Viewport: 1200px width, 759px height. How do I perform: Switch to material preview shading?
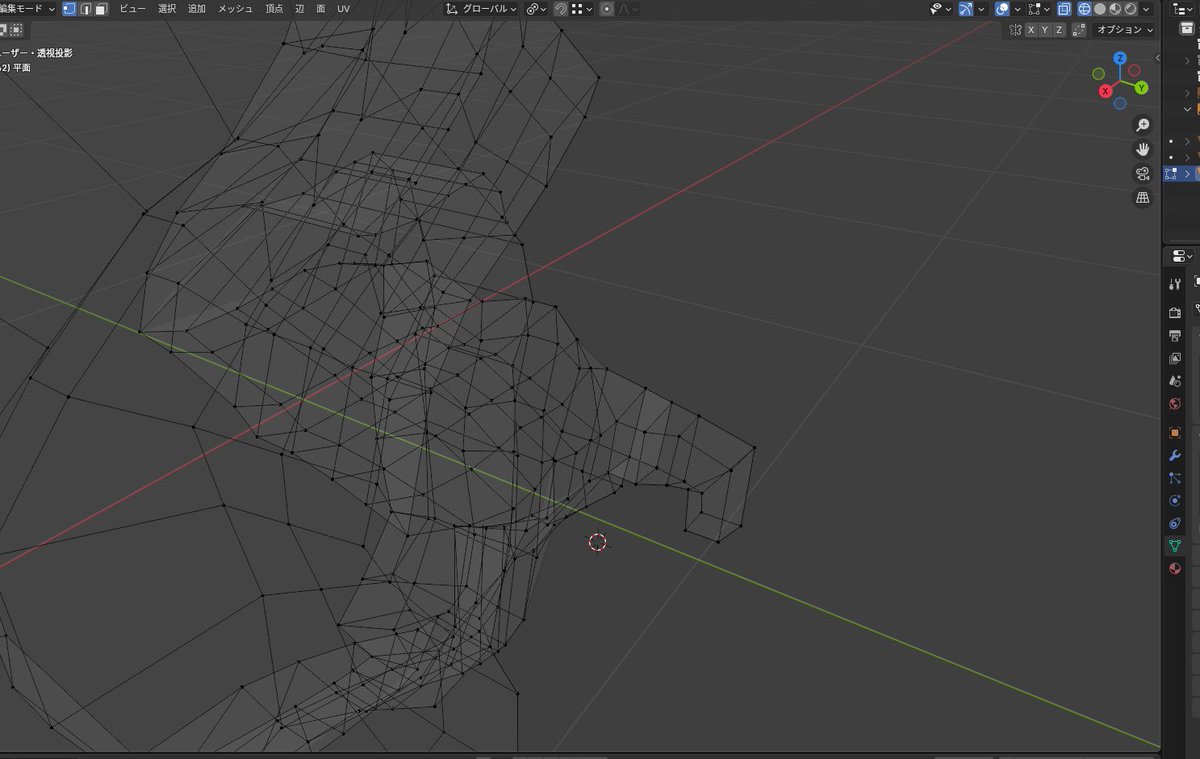tap(1115, 9)
